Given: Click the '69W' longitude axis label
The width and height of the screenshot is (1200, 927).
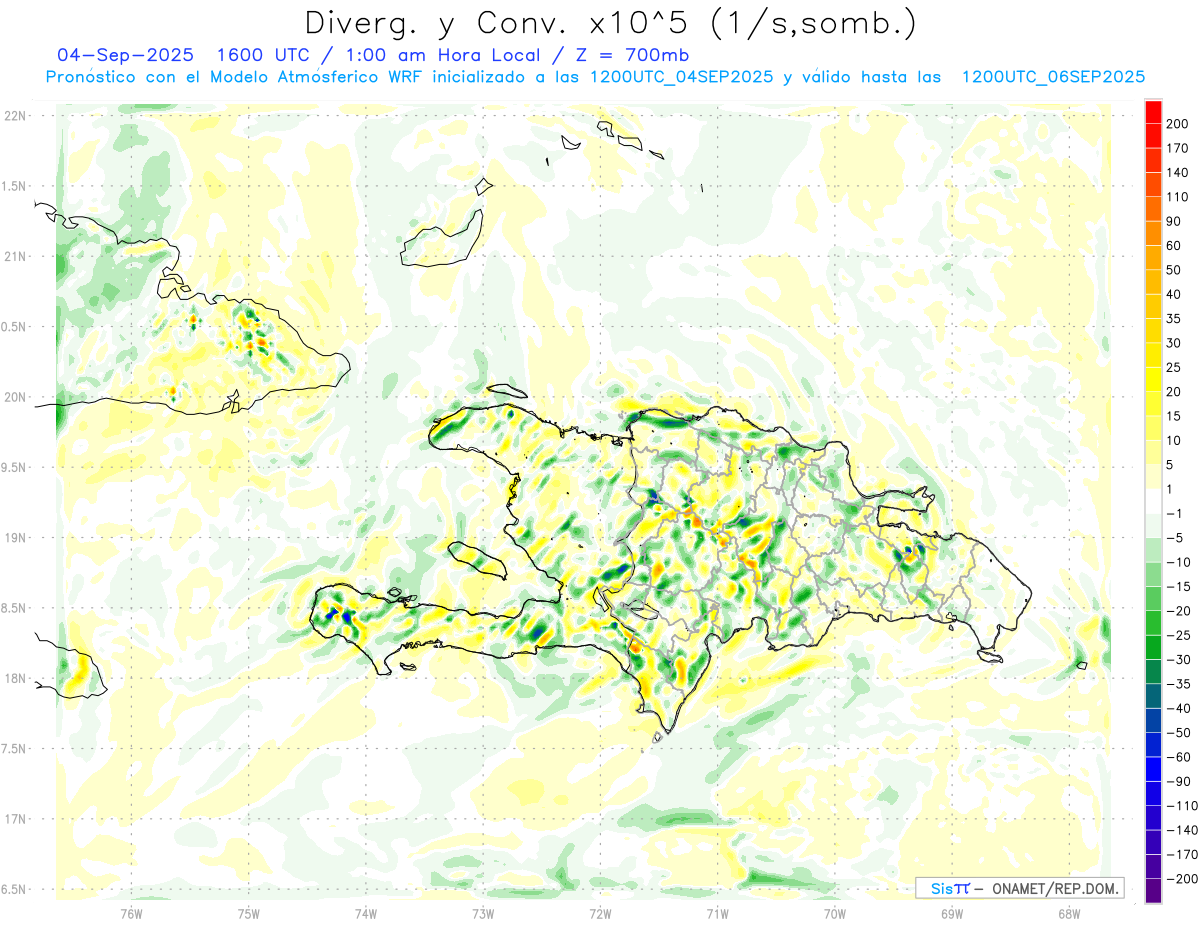Looking at the screenshot, I should (952, 913).
